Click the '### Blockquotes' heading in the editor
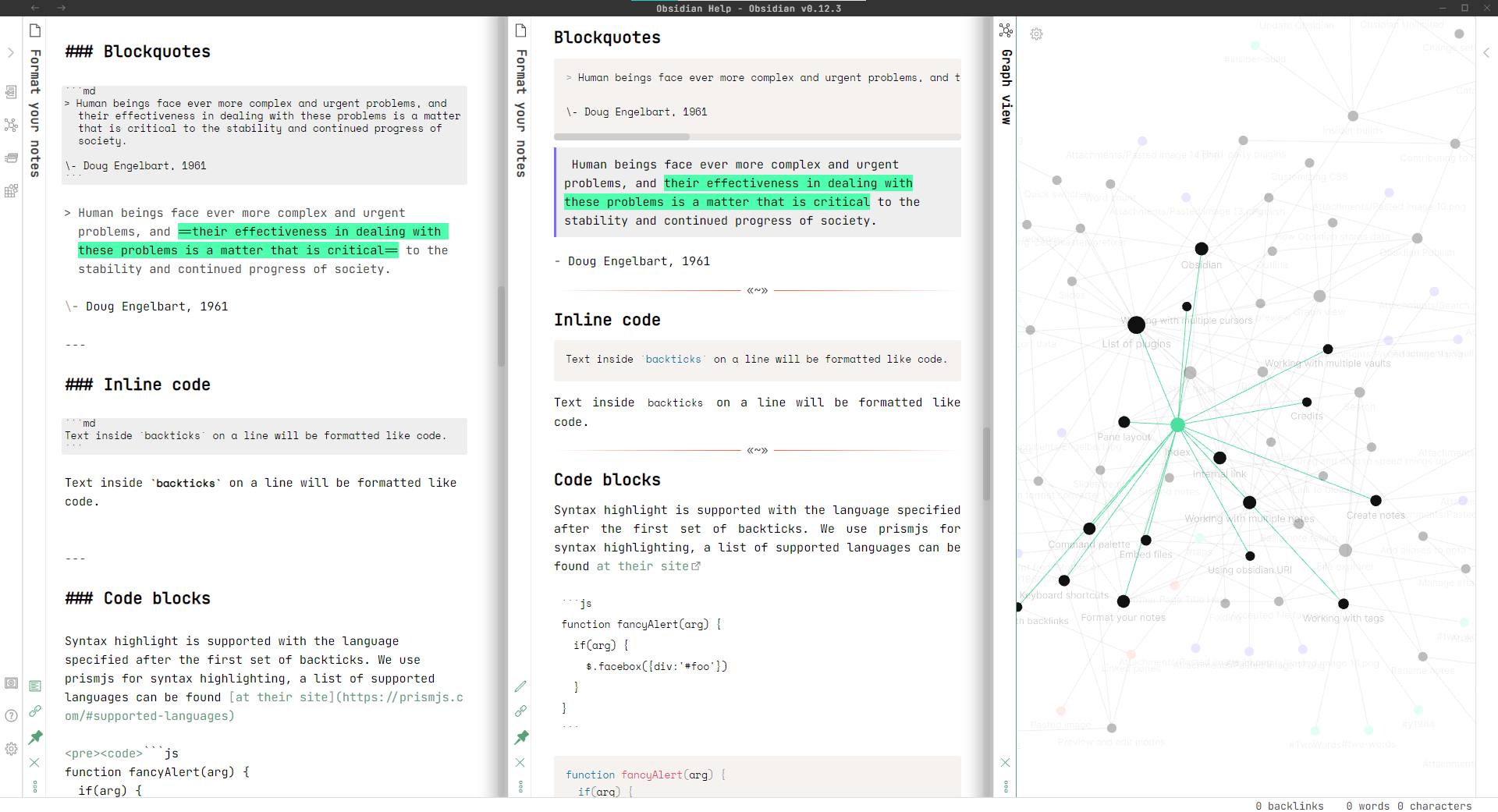The width and height of the screenshot is (1498, 812). click(138, 51)
